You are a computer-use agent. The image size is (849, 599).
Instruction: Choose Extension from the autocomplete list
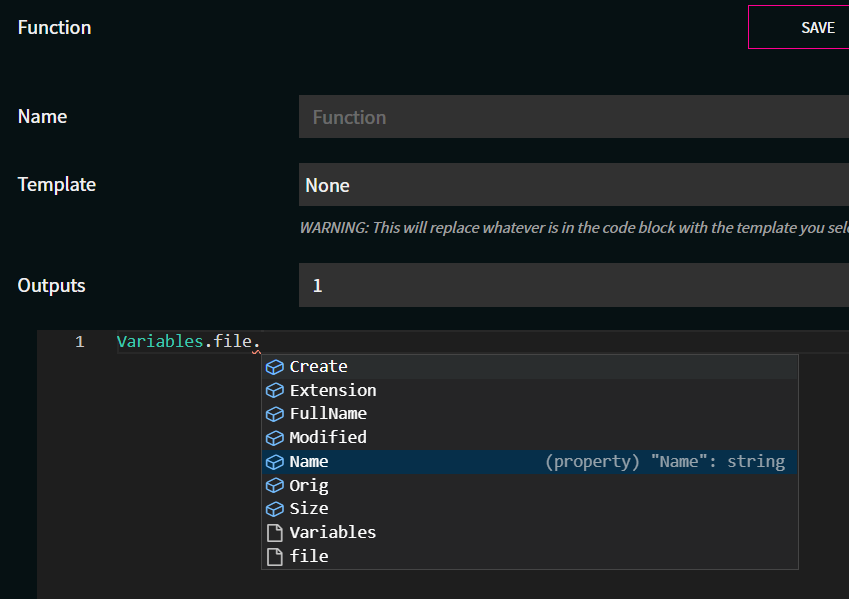(530, 390)
